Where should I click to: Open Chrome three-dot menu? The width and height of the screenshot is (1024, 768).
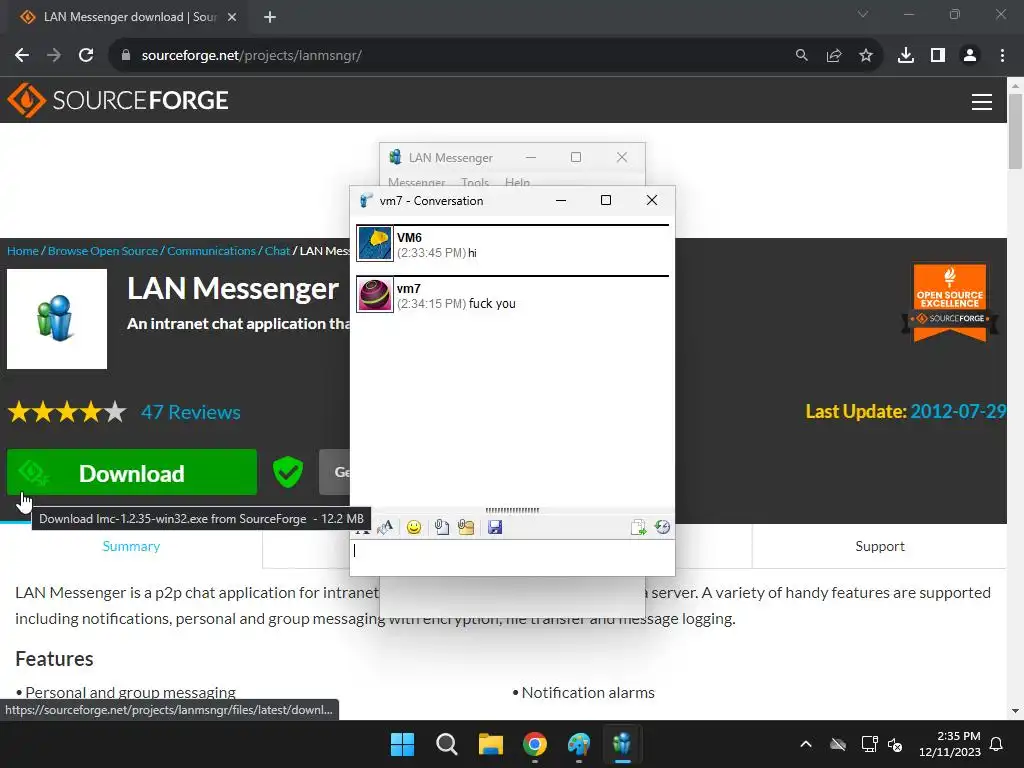1002,56
